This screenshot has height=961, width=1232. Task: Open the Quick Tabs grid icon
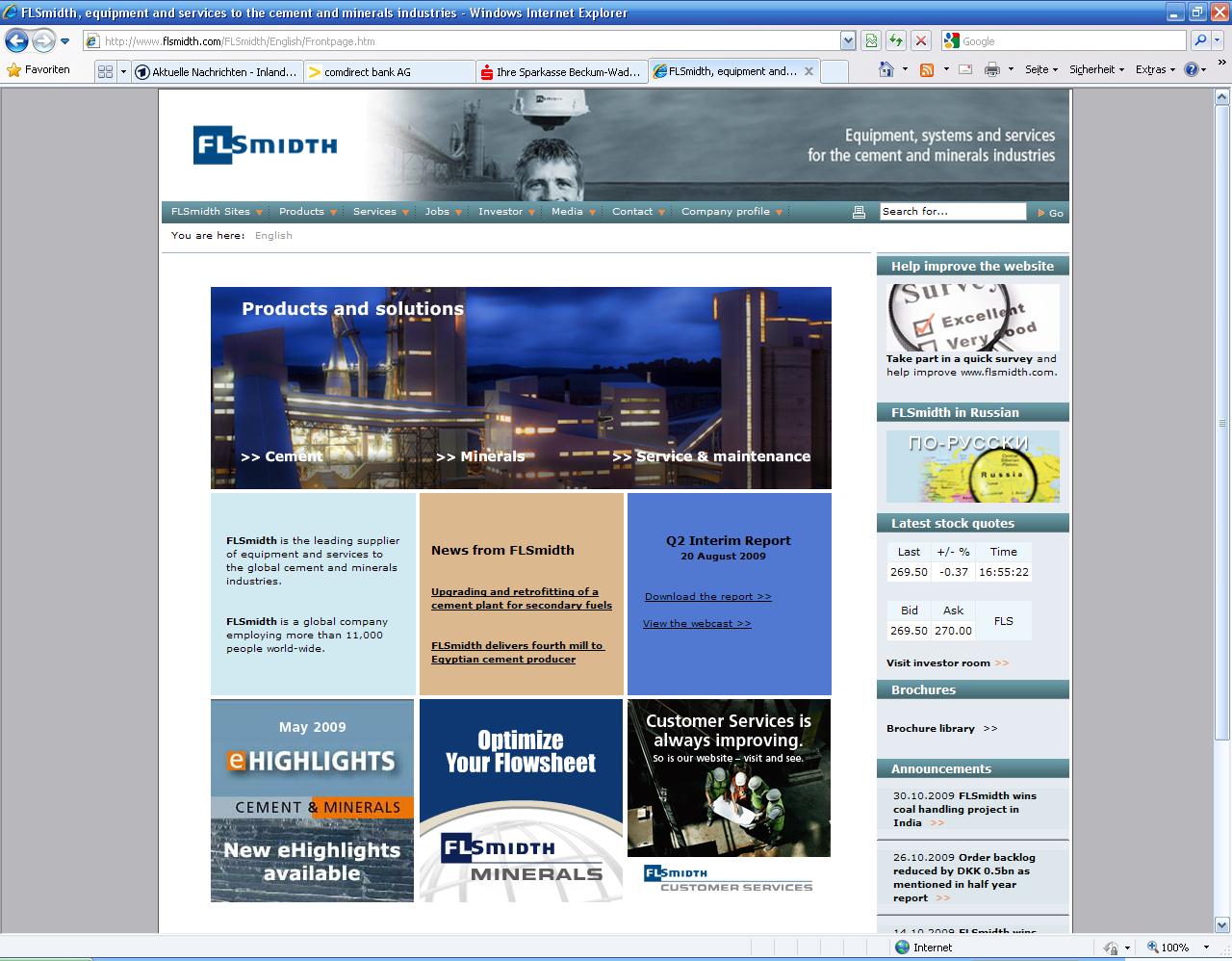tap(106, 71)
